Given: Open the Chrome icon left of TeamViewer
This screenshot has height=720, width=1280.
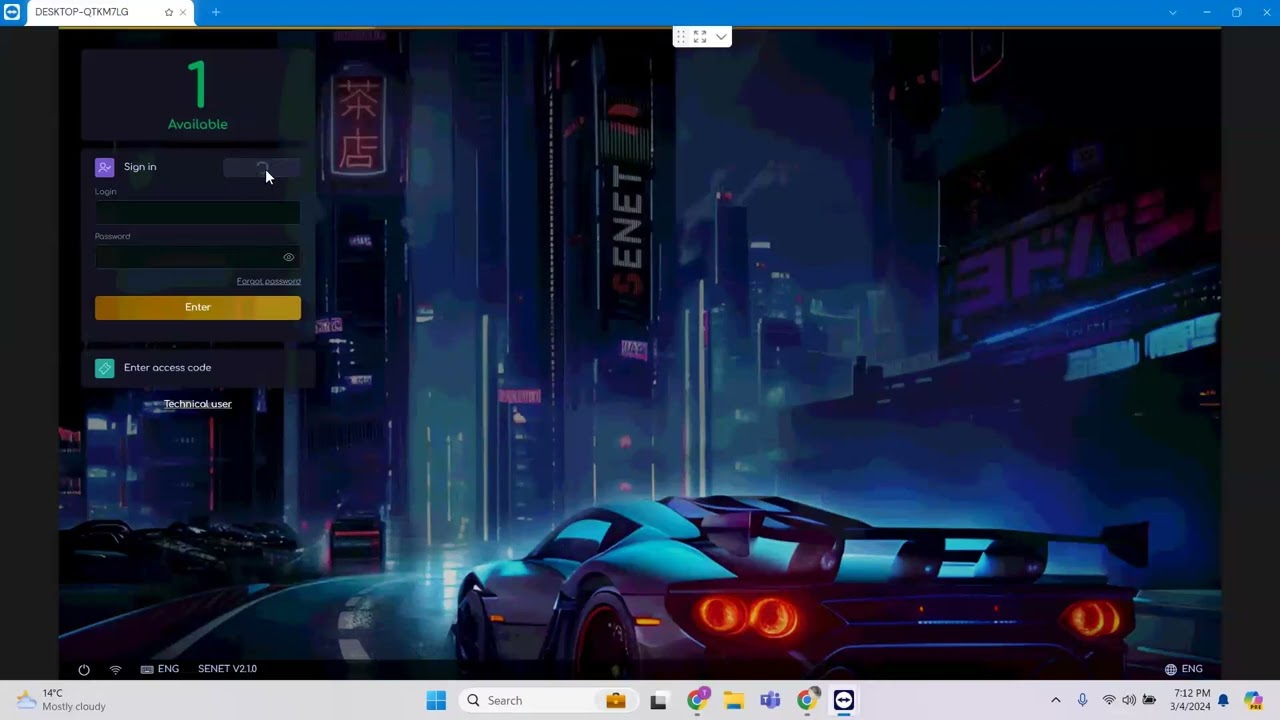Looking at the screenshot, I should click(x=807, y=700).
